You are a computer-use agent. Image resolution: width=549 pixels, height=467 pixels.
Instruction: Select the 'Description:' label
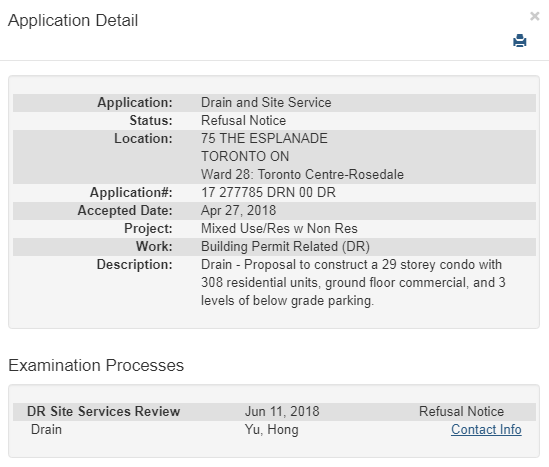click(134, 265)
